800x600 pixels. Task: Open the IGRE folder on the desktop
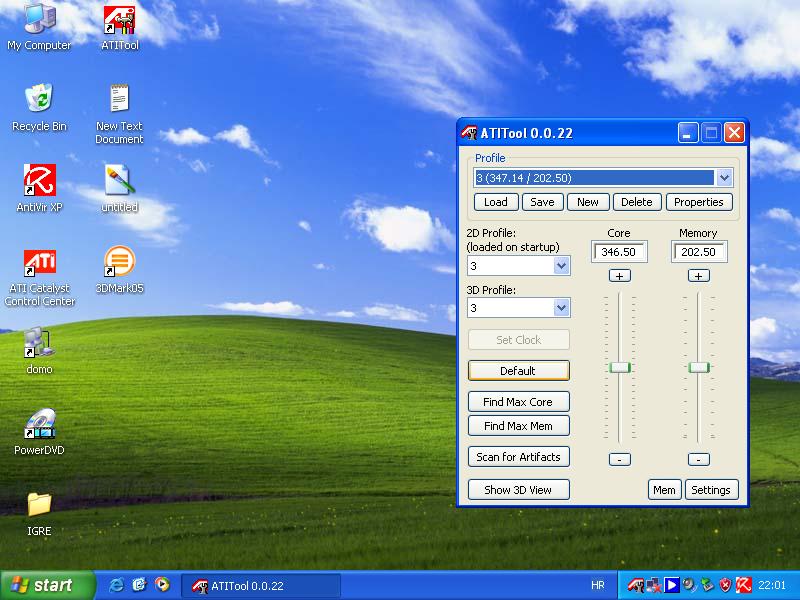click(39, 505)
